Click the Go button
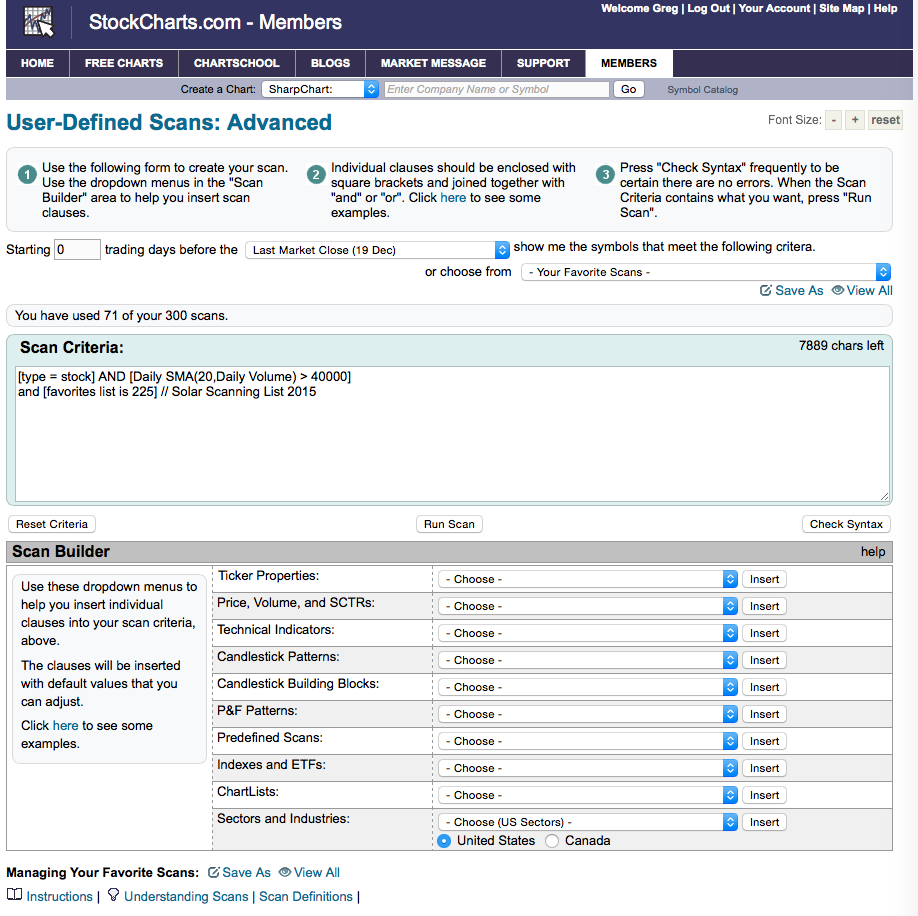The width and height of the screenshot is (918, 916). [628, 89]
